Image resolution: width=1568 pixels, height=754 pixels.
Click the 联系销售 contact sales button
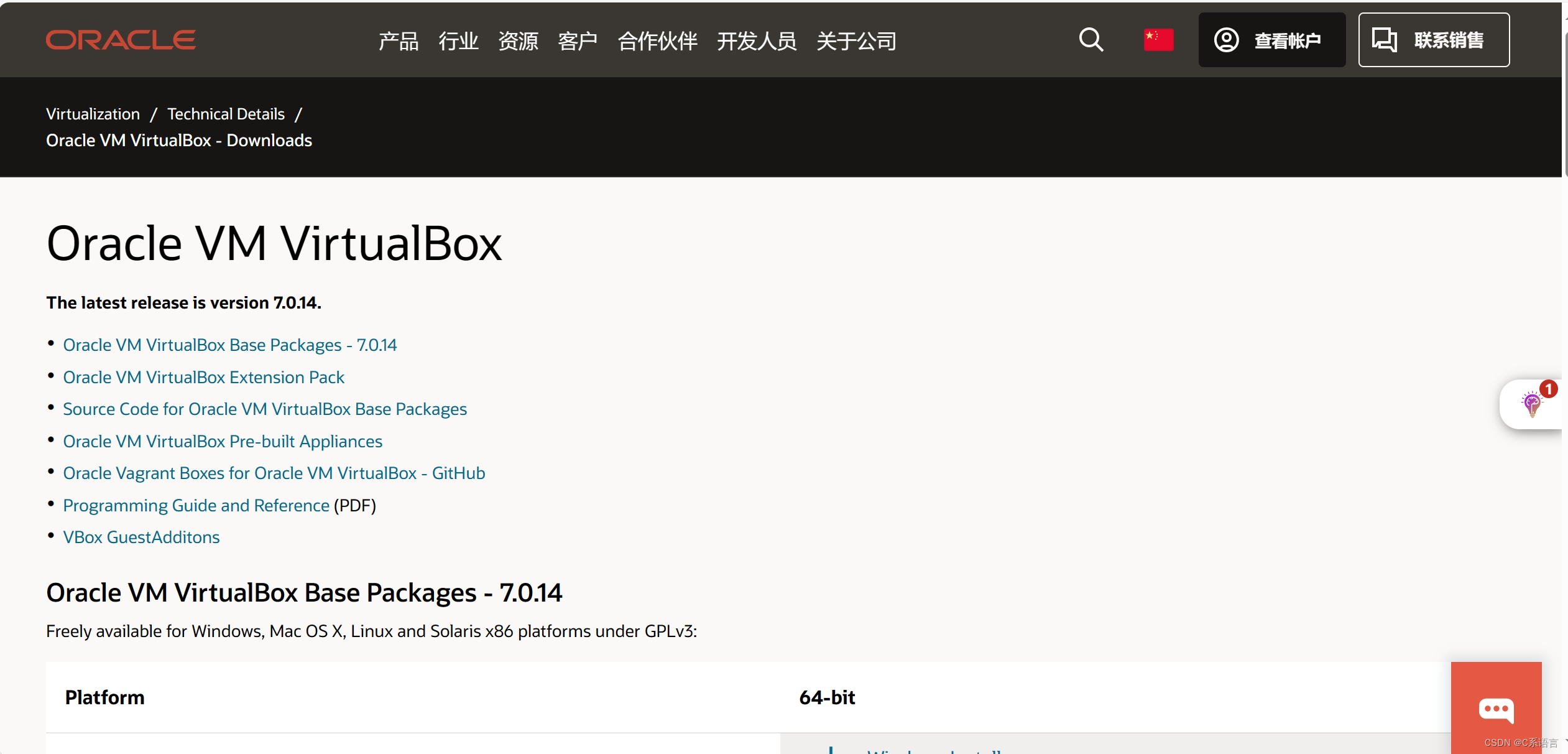[1434, 40]
